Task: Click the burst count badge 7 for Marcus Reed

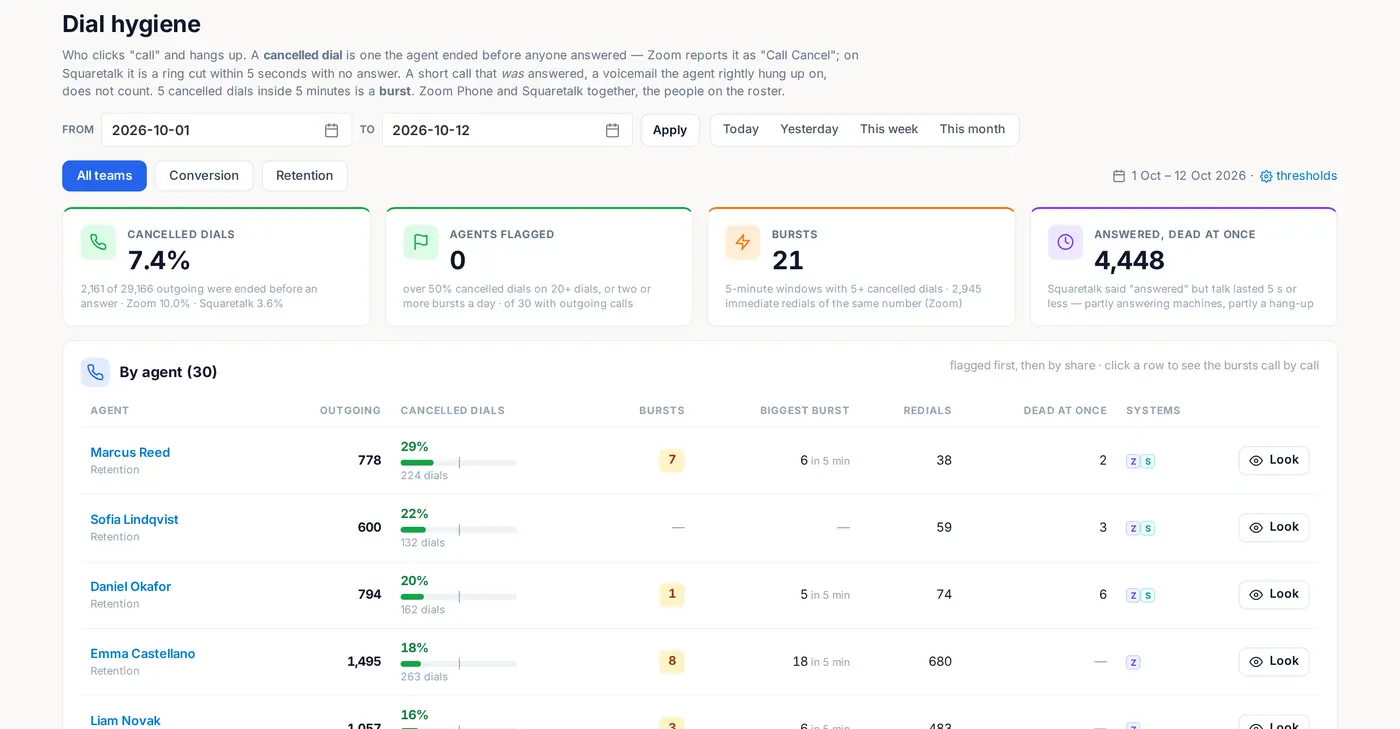Action: pos(672,460)
